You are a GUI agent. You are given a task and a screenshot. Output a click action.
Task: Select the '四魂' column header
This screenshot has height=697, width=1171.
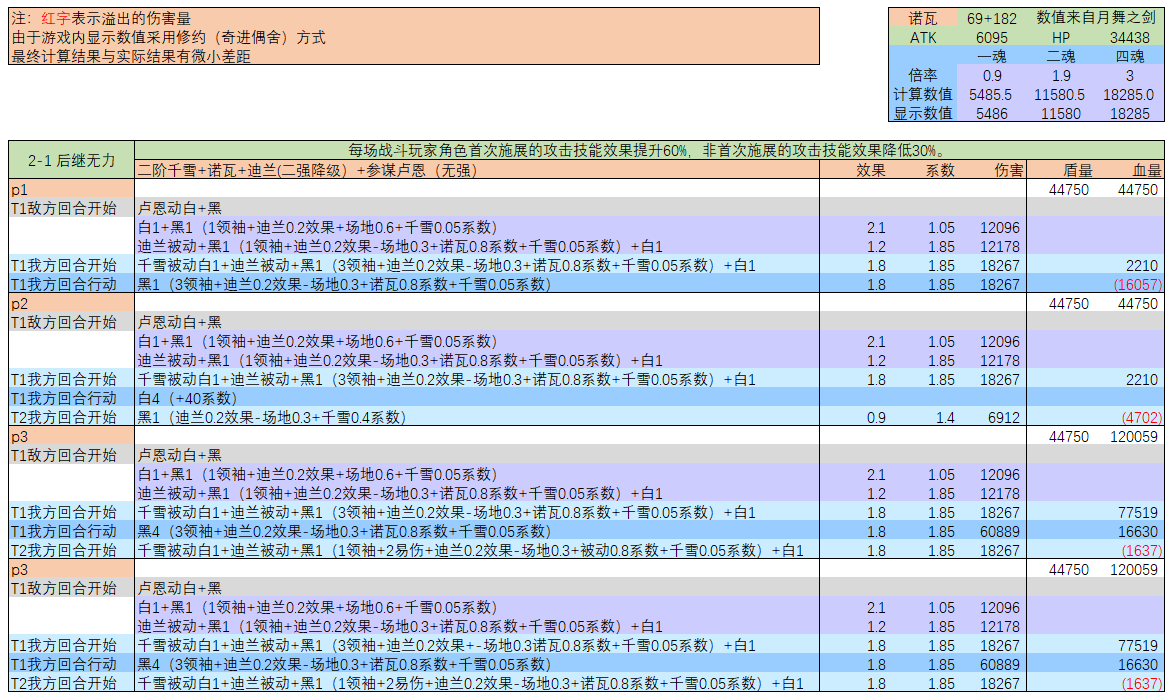[x=1129, y=56]
